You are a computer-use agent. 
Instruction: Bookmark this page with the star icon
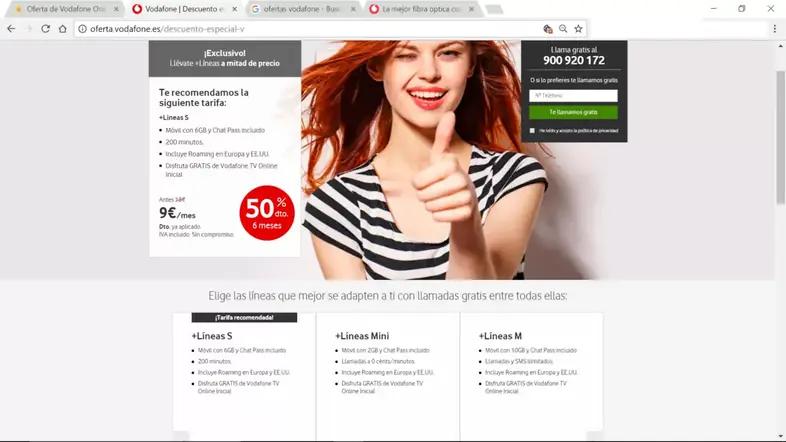578,29
